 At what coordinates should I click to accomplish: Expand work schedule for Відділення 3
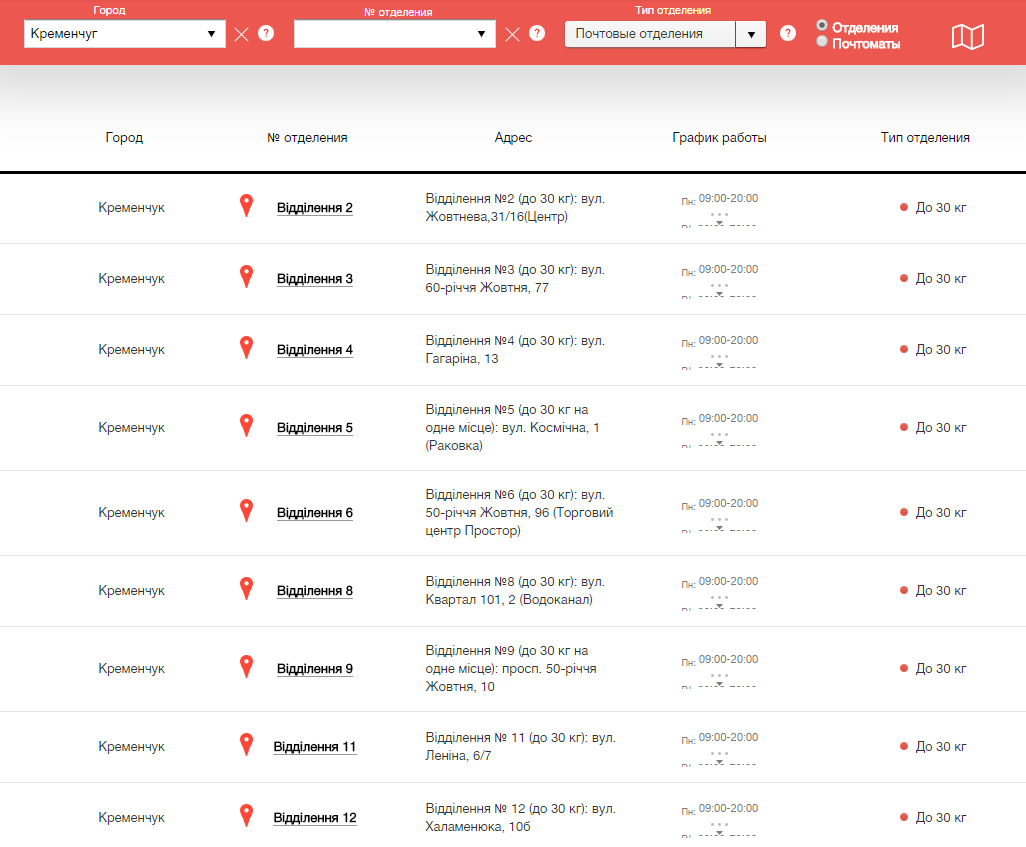coord(719,290)
